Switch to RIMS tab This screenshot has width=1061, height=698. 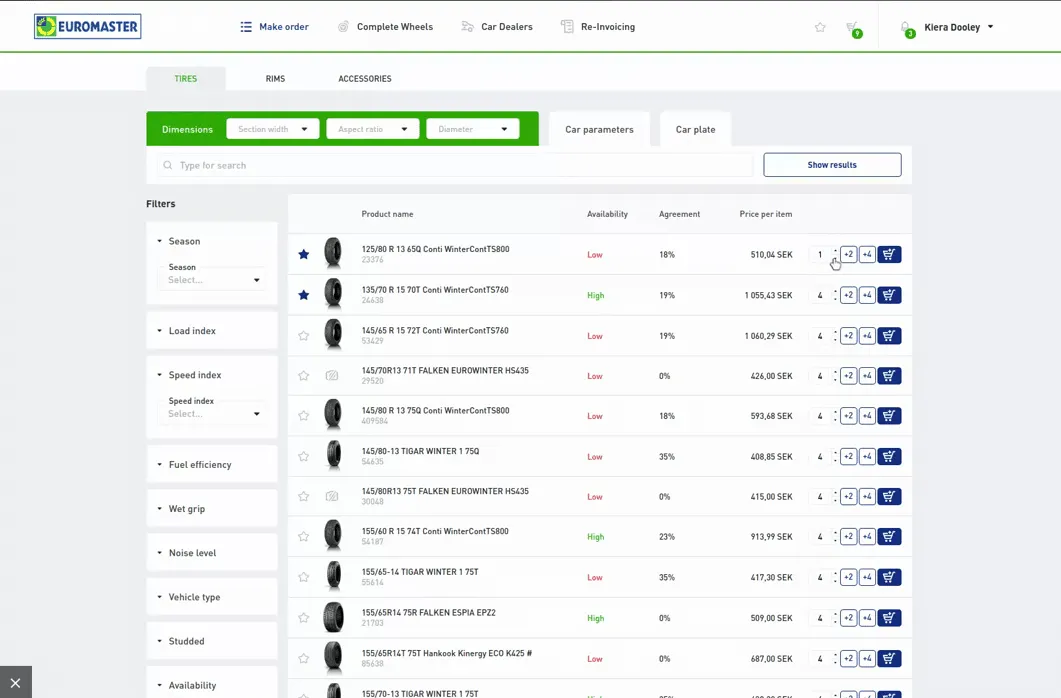click(275, 78)
